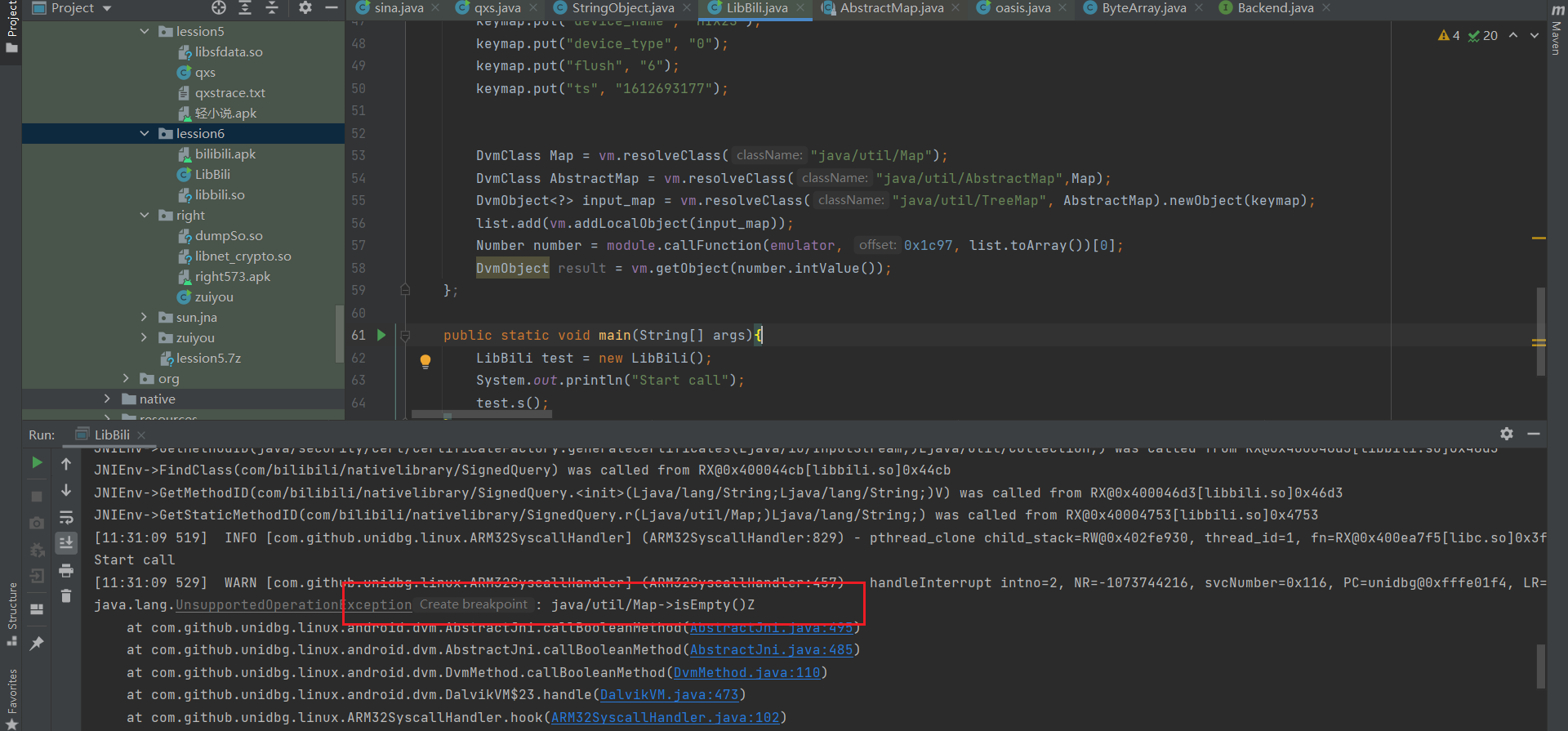Open DalvikVM.java:473 link

pyautogui.click(x=669, y=695)
